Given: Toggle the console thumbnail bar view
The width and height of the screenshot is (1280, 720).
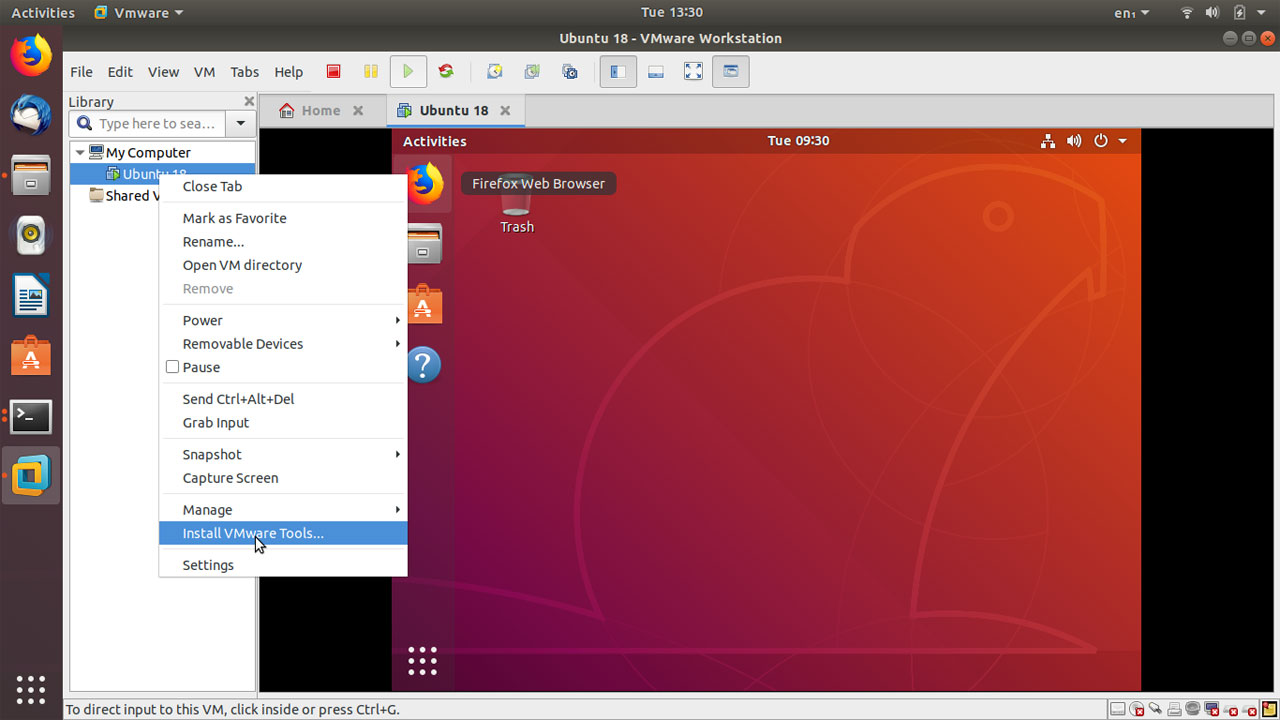Looking at the screenshot, I should pyautogui.click(x=655, y=71).
